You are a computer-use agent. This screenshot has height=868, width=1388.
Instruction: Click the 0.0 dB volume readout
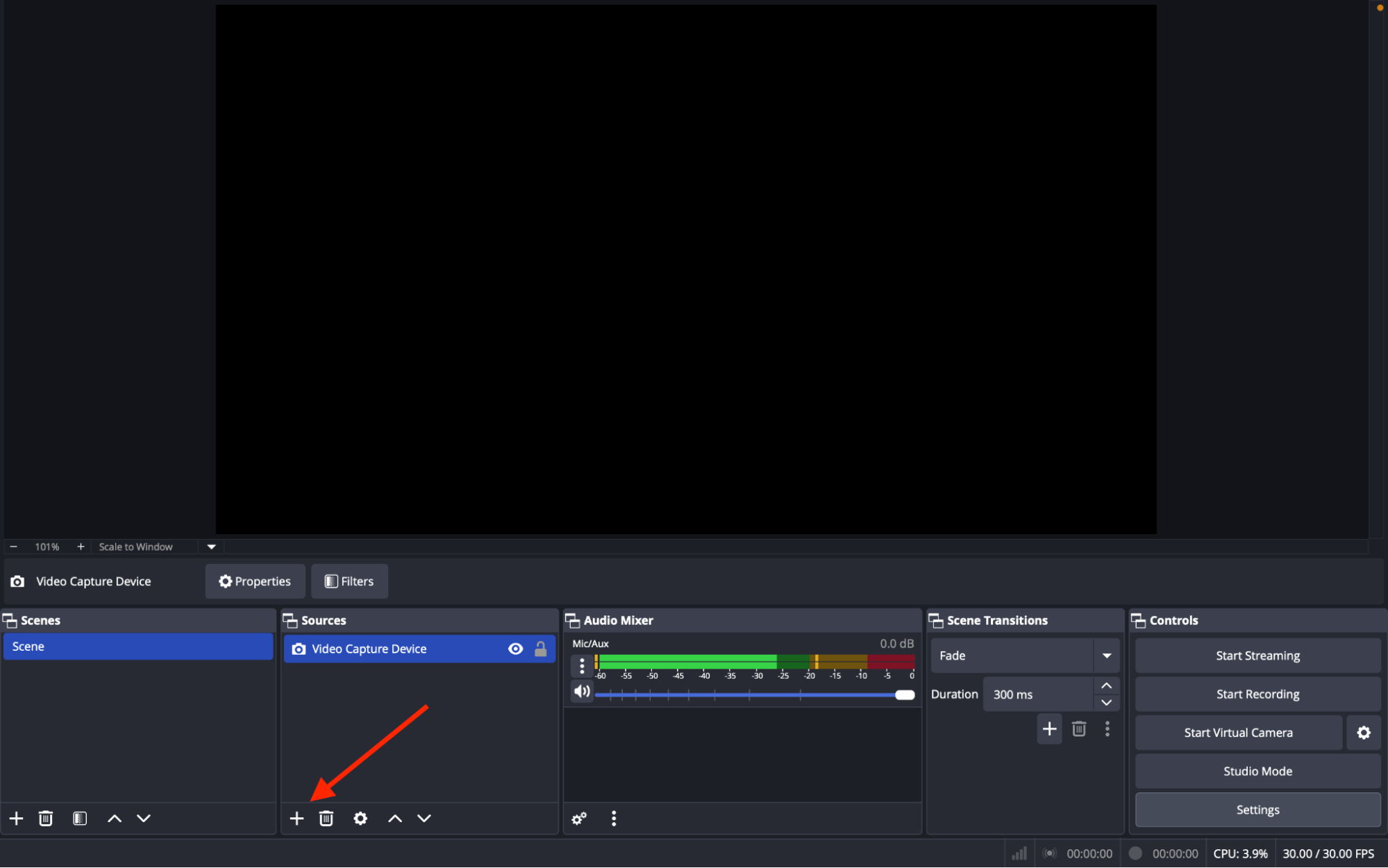click(896, 644)
